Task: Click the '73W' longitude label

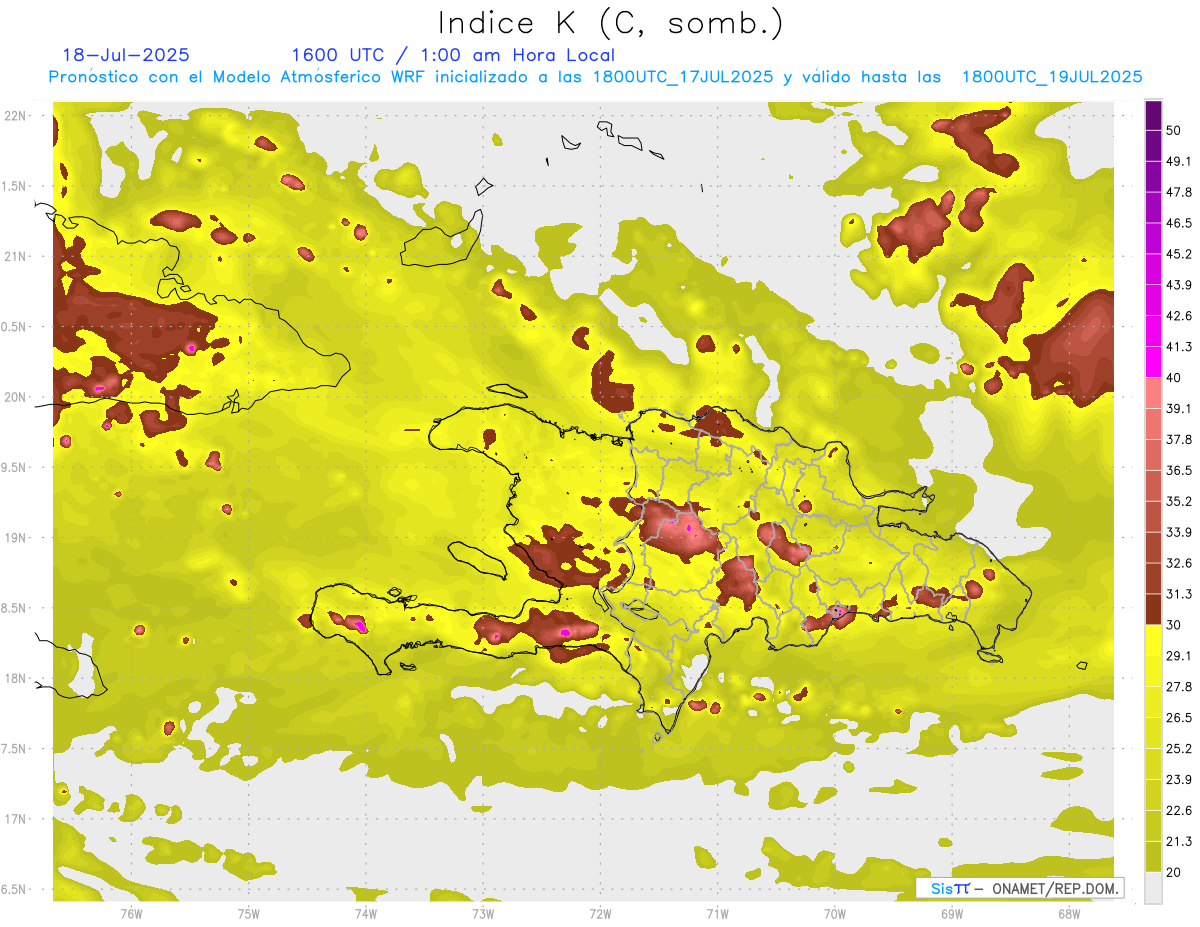Action: (483, 913)
